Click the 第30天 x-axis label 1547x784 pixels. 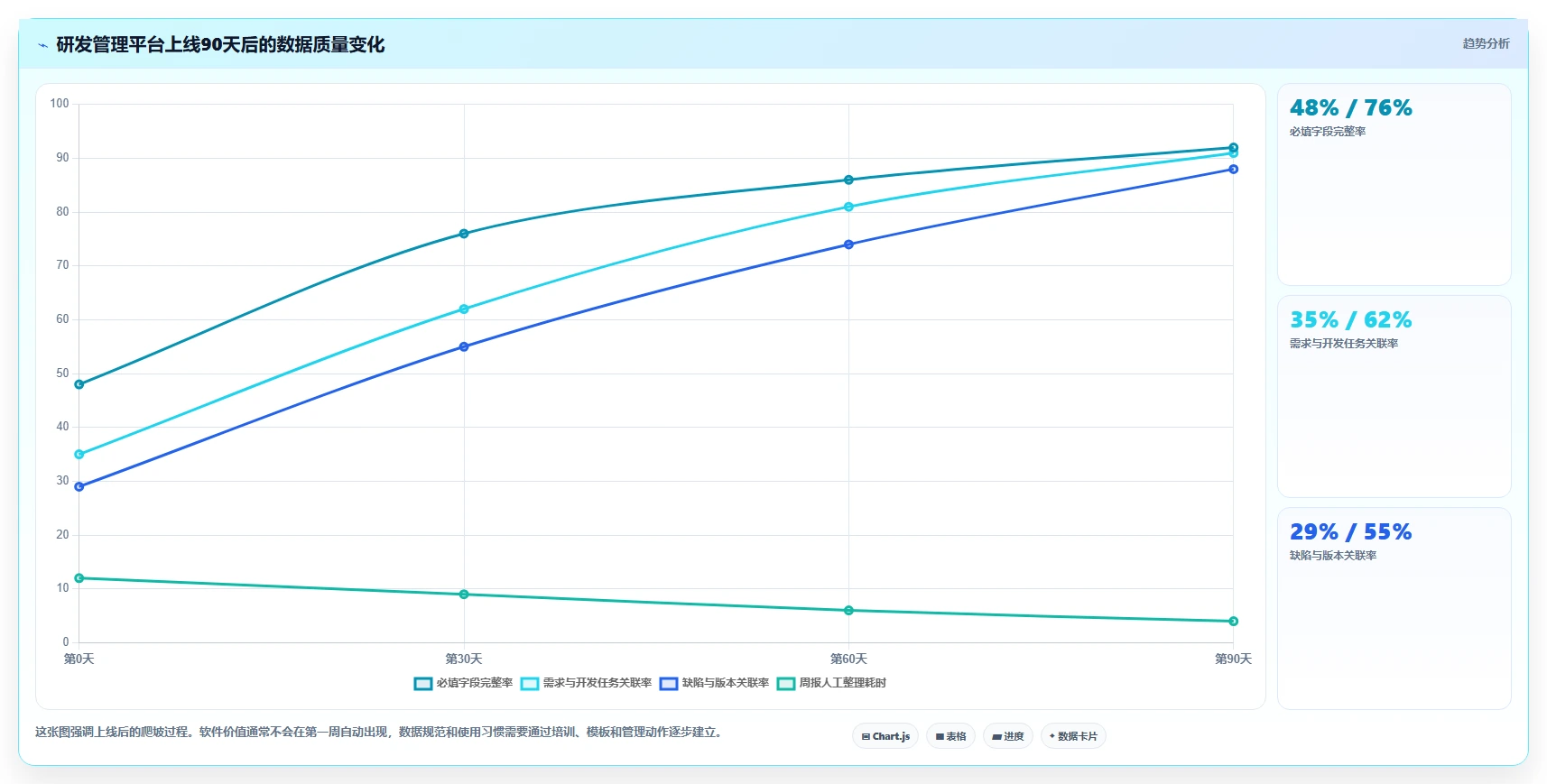[x=464, y=659]
